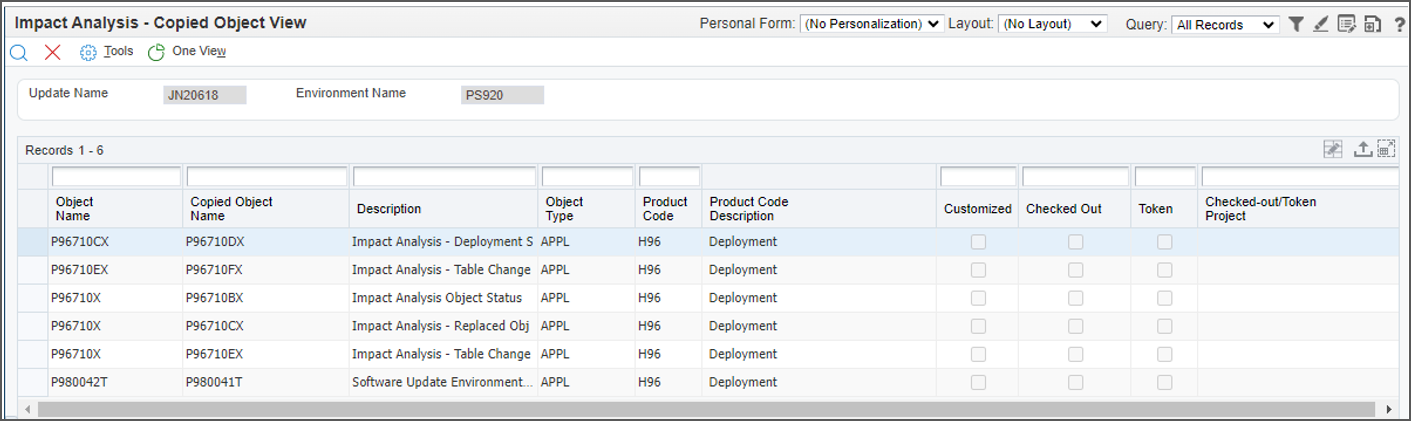The width and height of the screenshot is (1411, 421).
Task: Click the scroll right arrow
Action: tap(1389, 409)
